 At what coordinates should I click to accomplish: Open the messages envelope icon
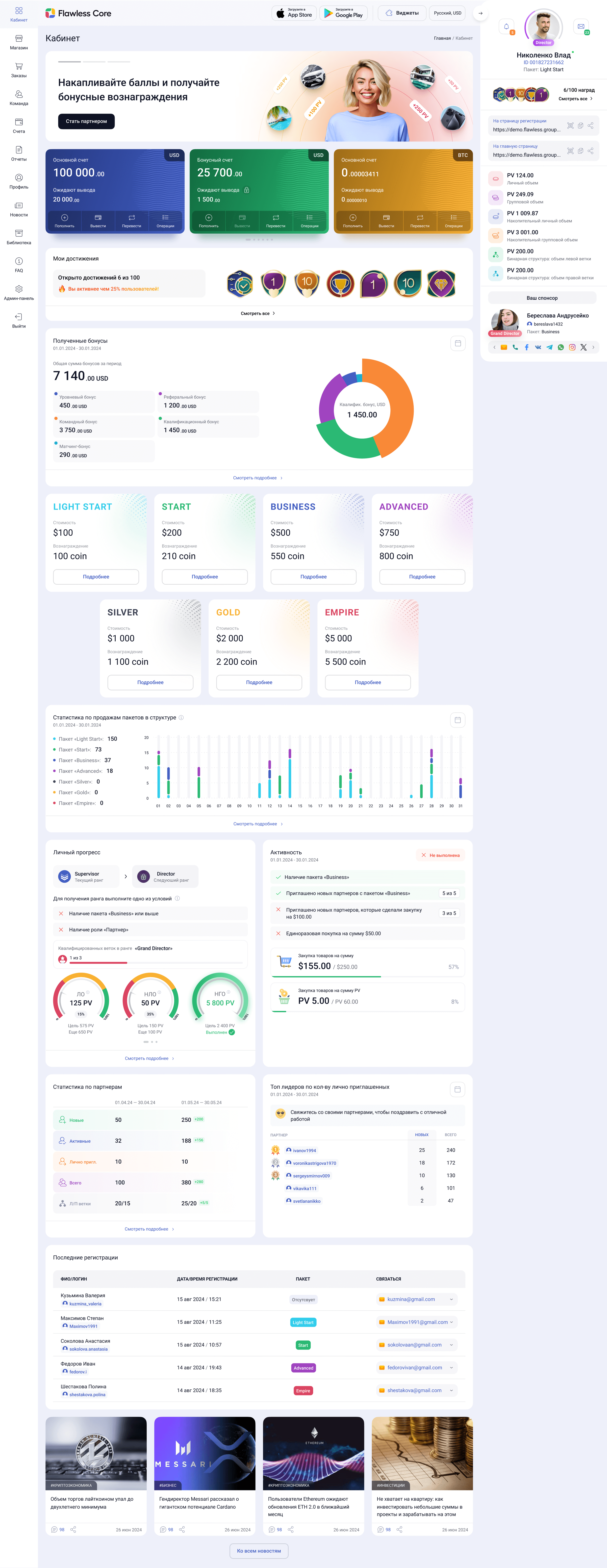click(581, 27)
